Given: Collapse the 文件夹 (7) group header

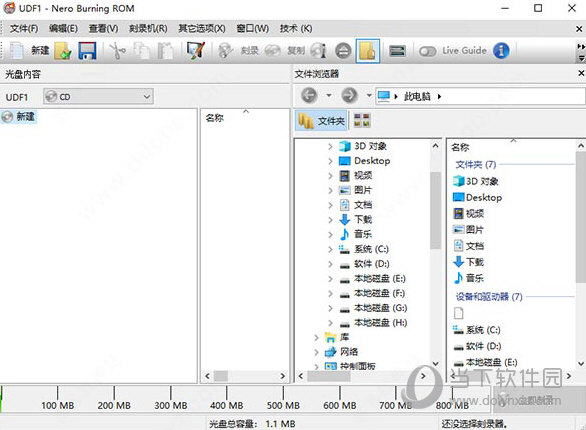Looking at the screenshot, I should [476, 164].
